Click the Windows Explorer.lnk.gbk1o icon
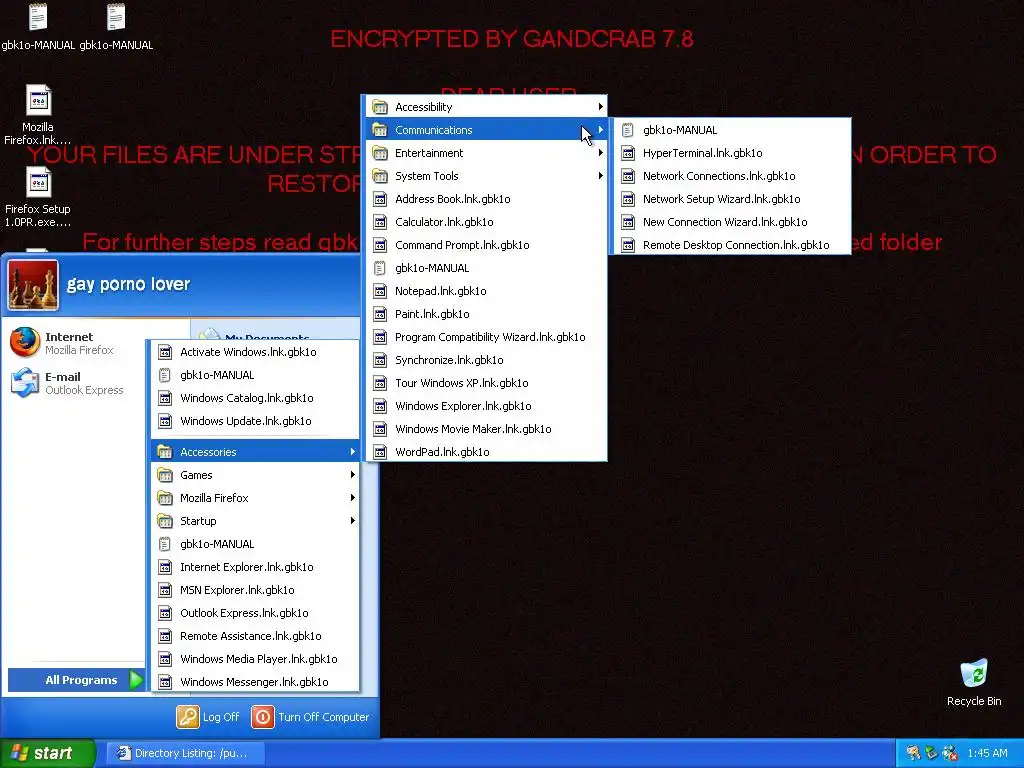The height and width of the screenshot is (768, 1024). point(380,406)
